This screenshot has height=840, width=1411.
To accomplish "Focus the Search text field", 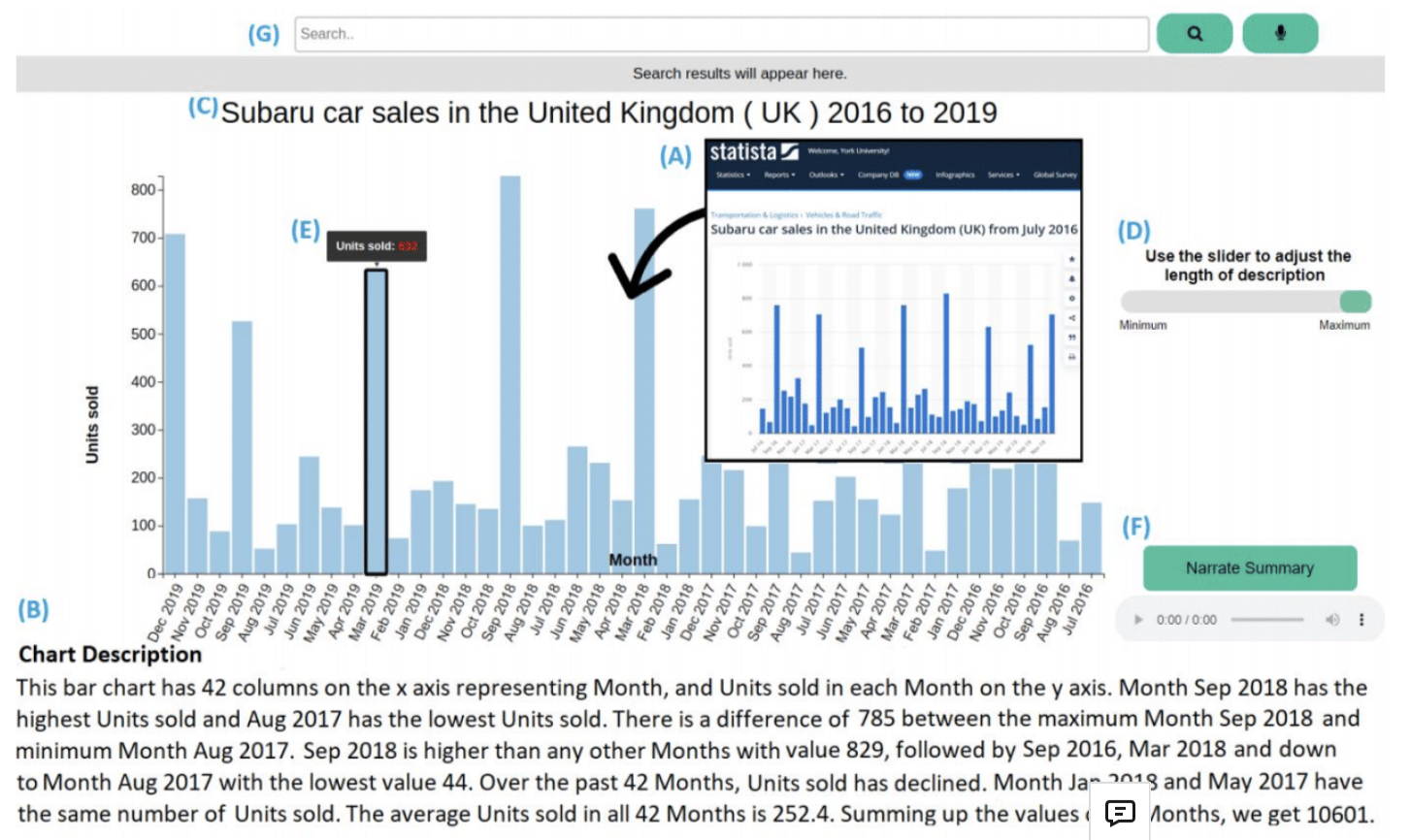I will (x=721, y=34).
